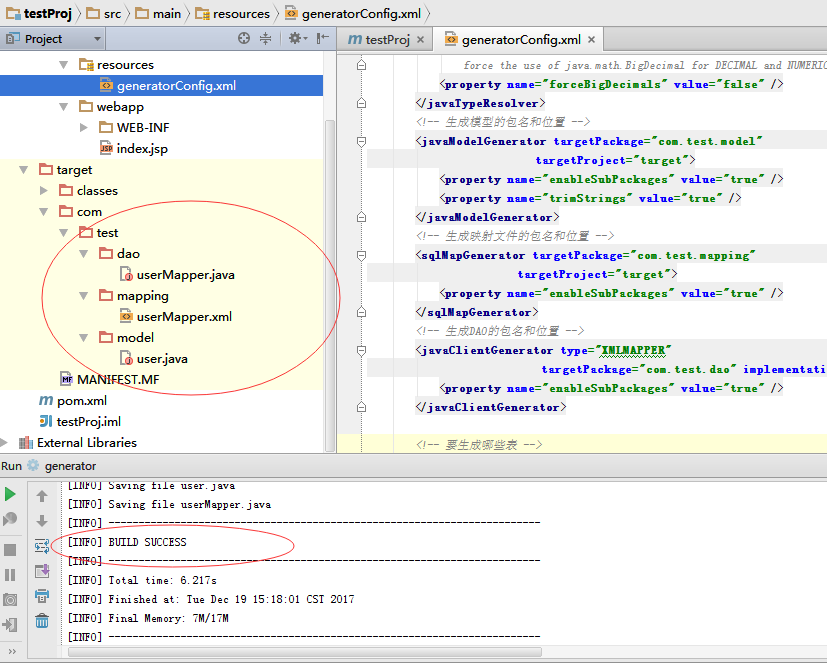
Task: Hide the Project tool window
Action: pos(323,38)
